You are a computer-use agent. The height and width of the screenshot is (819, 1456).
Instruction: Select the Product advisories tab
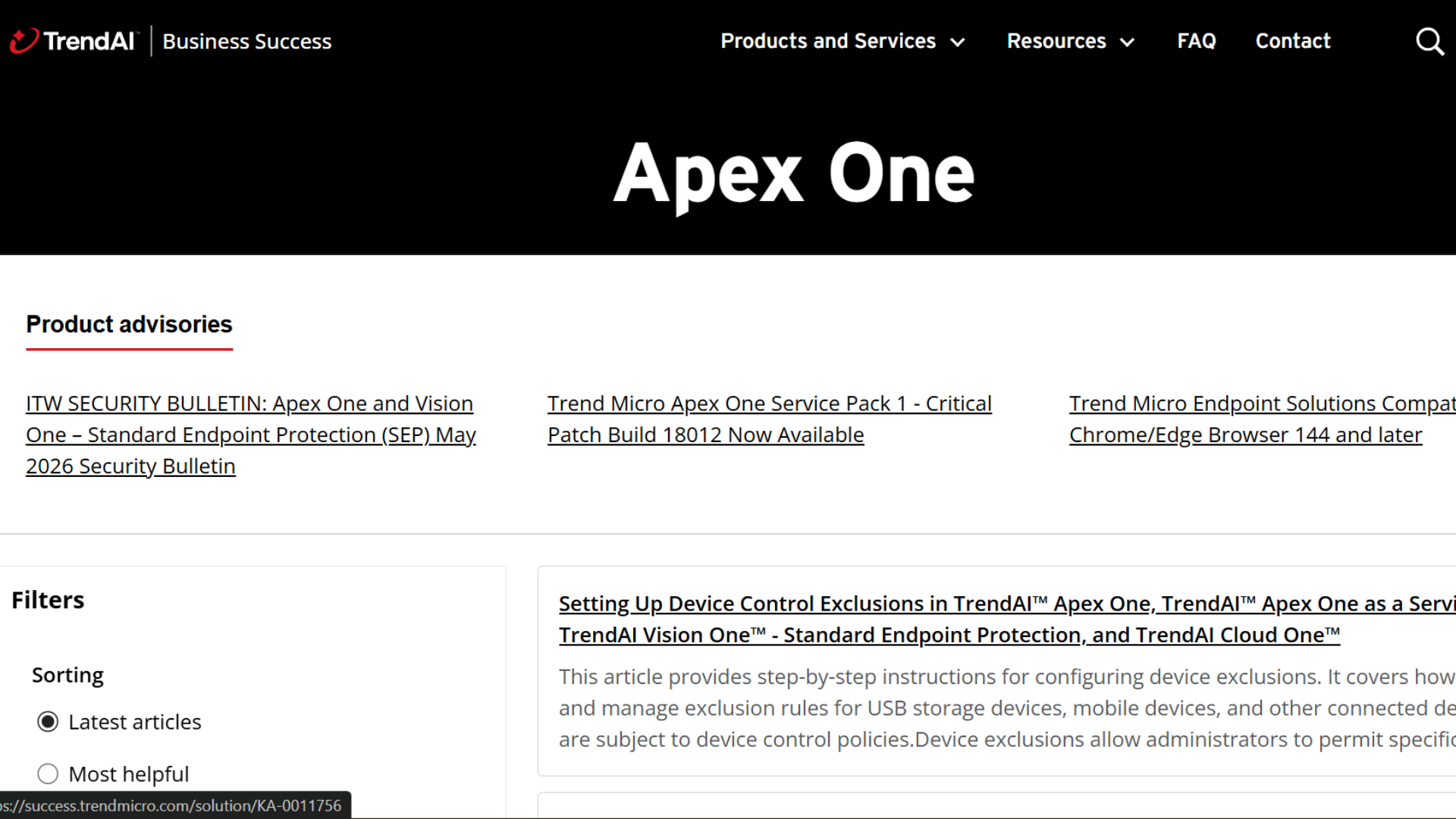129,325
